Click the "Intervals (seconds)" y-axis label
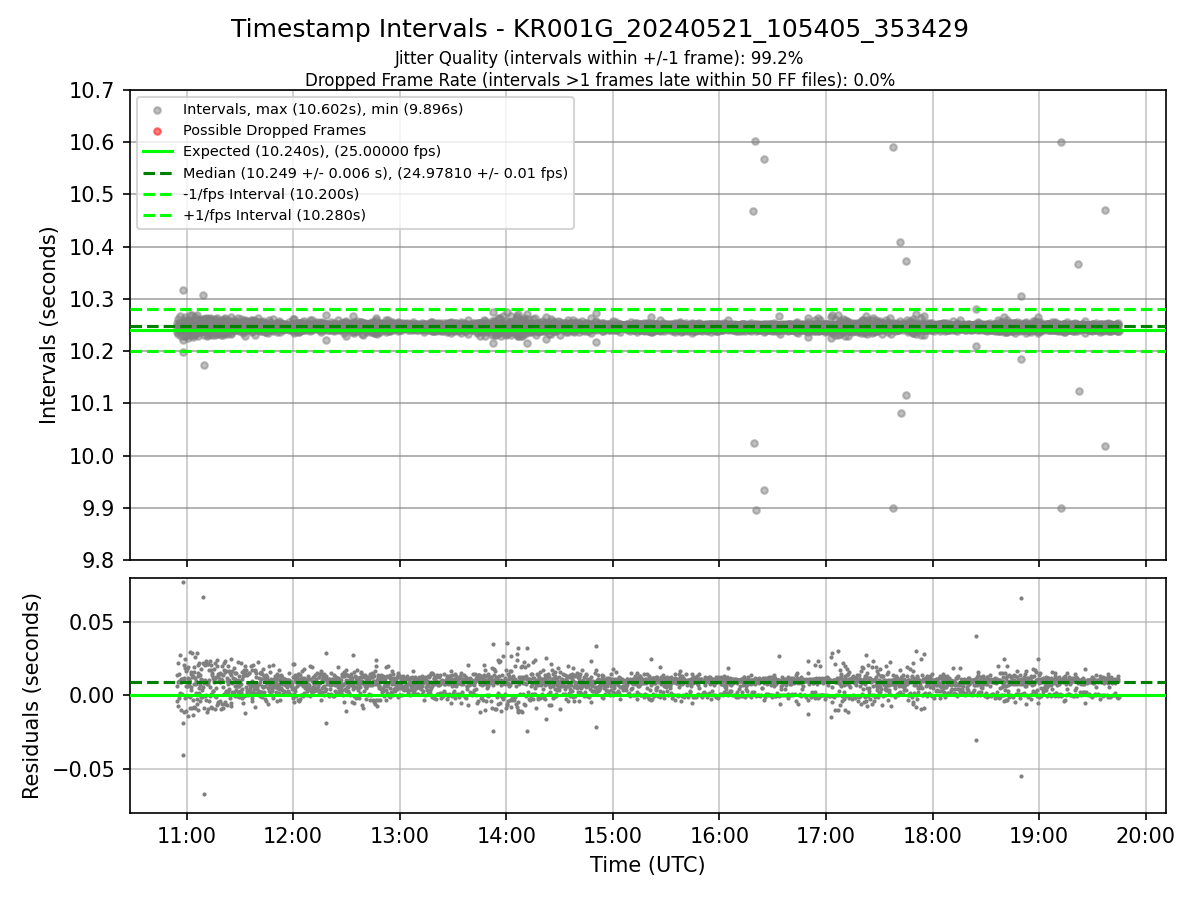Screen dimensions: 1200x900 coord(49,325)
